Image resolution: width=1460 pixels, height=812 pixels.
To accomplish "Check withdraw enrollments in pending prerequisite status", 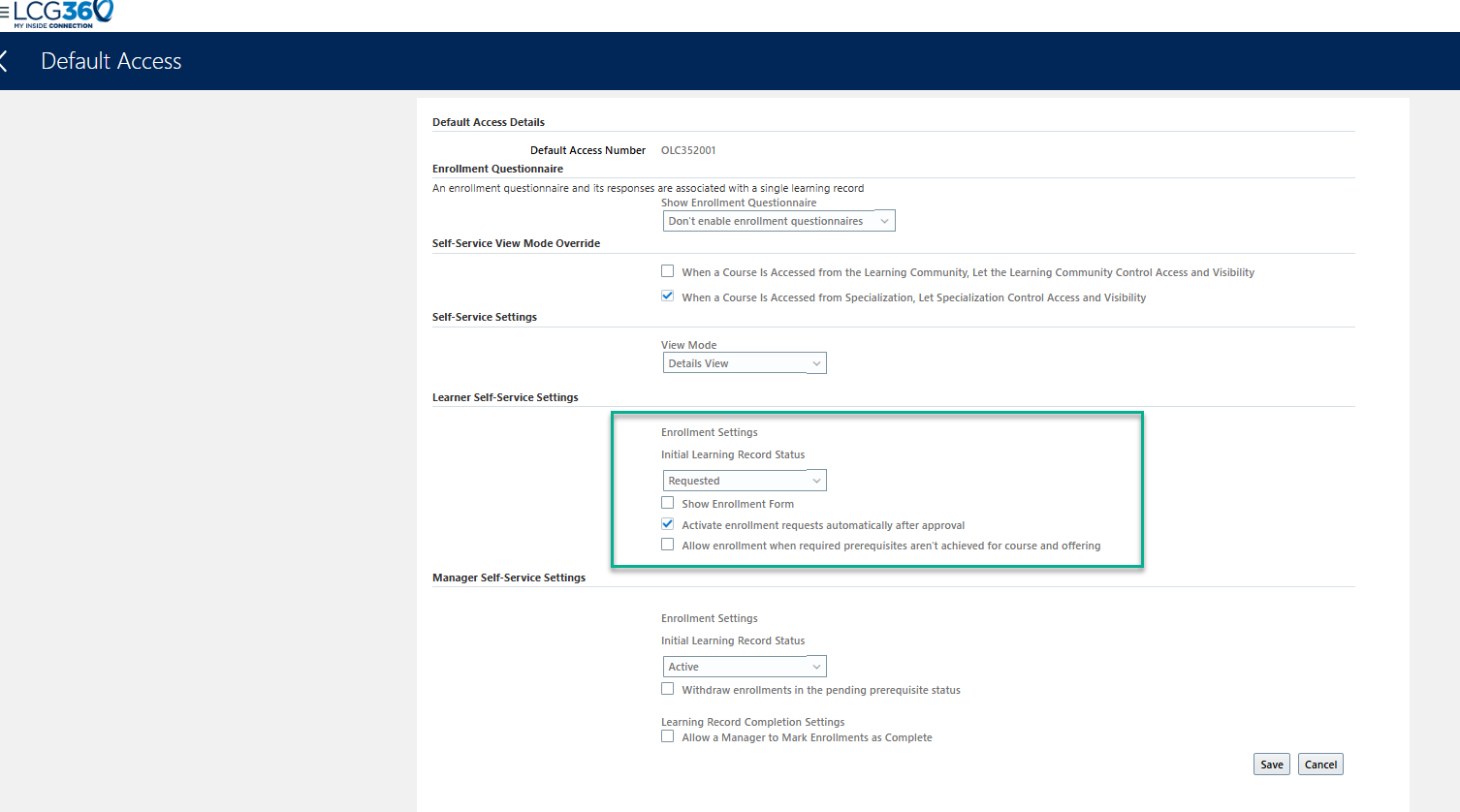I will point(667,688).
